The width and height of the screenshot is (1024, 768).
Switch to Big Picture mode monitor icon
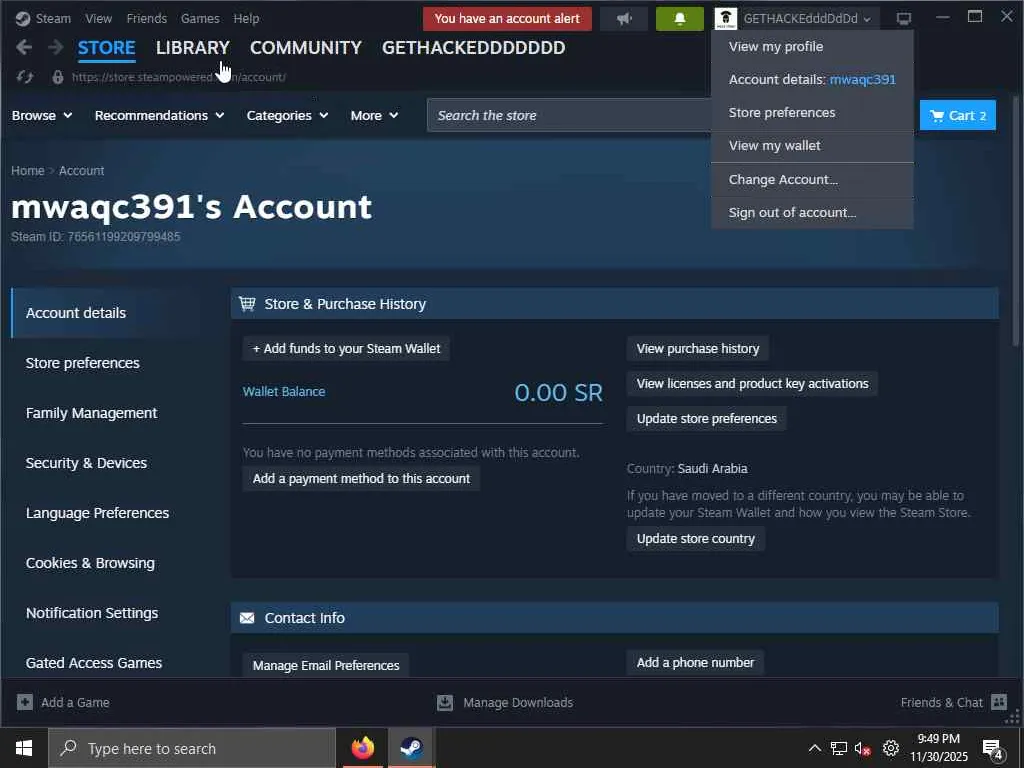click(x=904, y=18)
